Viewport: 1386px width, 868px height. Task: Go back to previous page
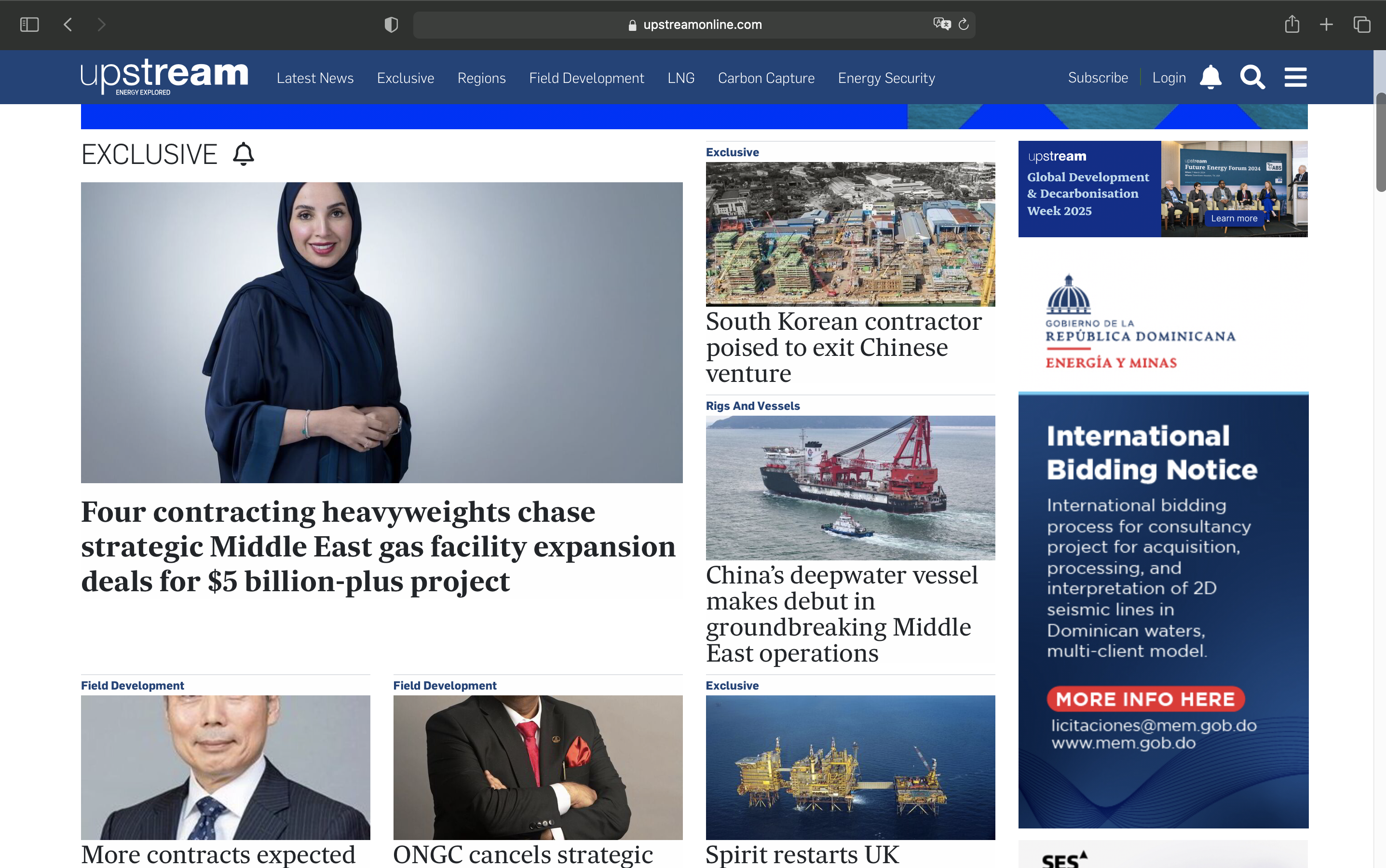click(68, 25)
